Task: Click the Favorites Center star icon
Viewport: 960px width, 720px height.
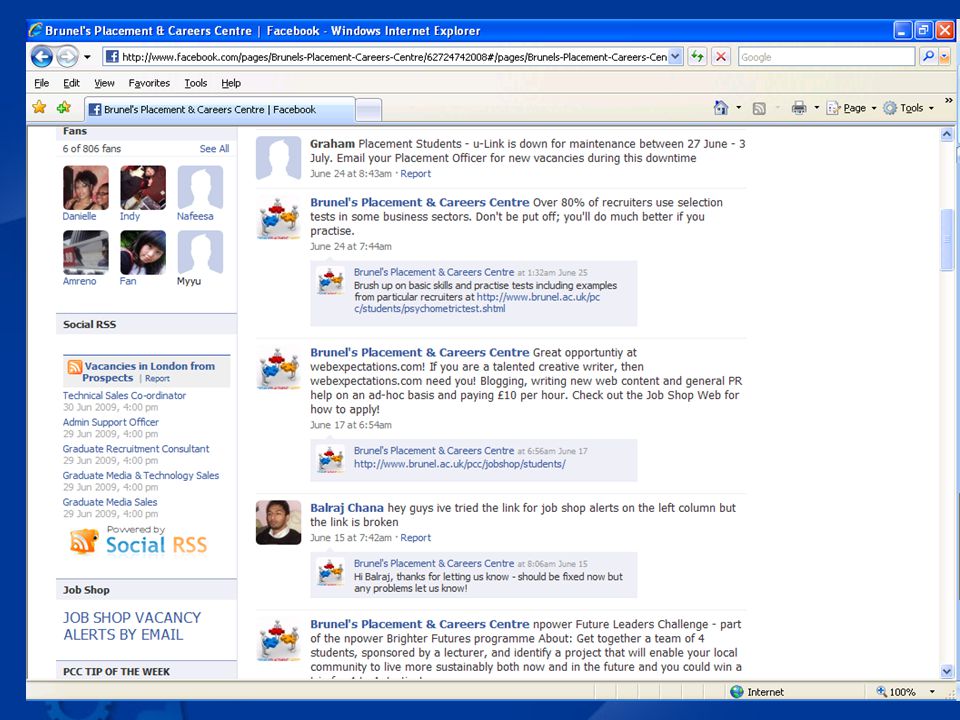Action: click(39, 108)
